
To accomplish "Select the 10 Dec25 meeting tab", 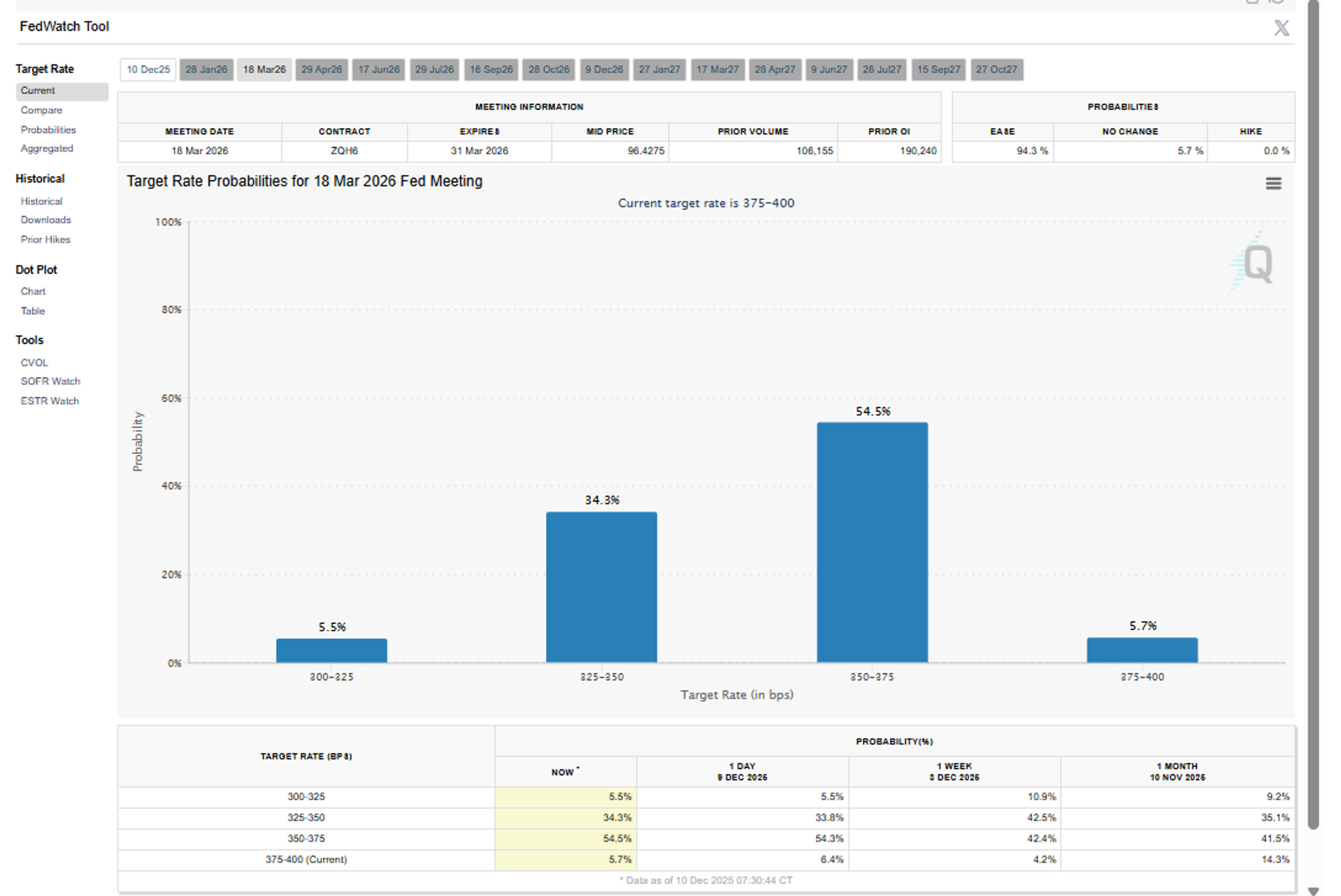I will click(x=148, y=70).
